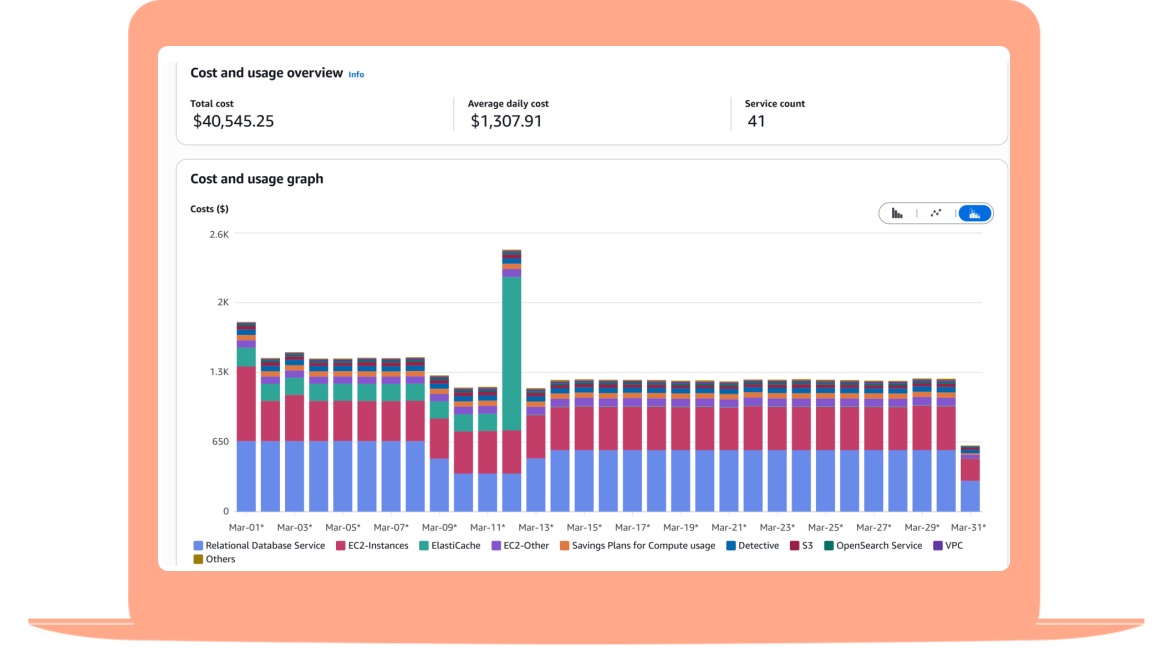
Task: Click the short Mar-31 bar
Action: (x=970, y=480)
